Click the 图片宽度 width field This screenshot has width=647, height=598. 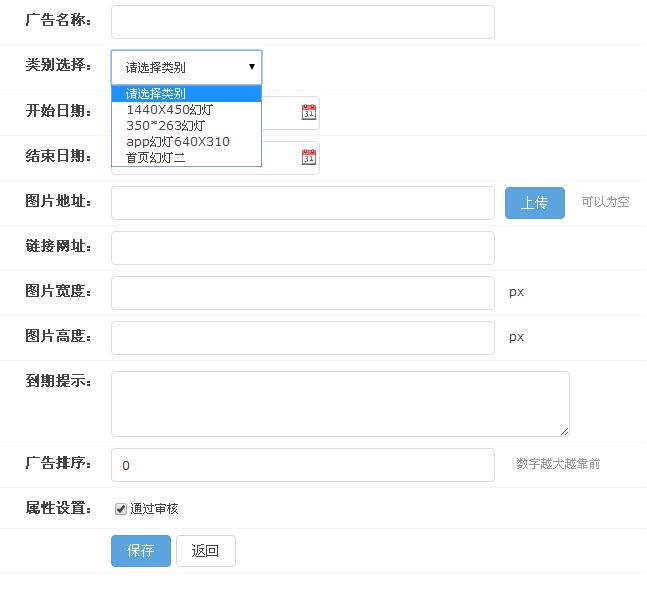tap(302, 293)
